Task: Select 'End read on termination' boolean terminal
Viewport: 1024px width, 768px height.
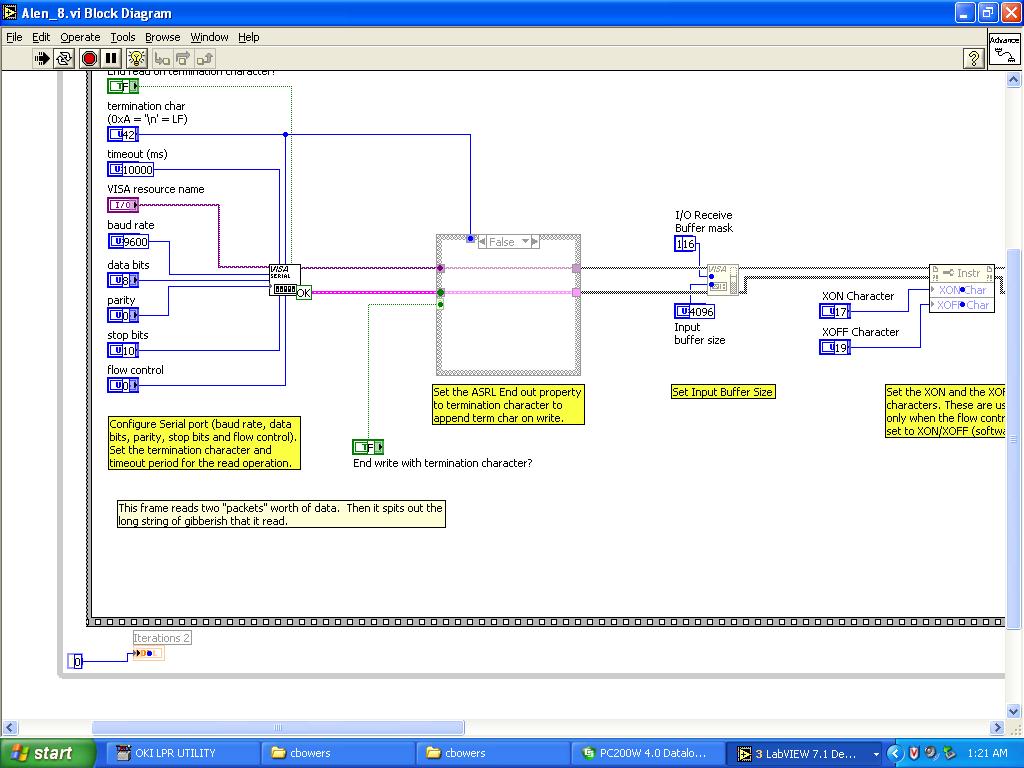Action: tap(123, 86)
